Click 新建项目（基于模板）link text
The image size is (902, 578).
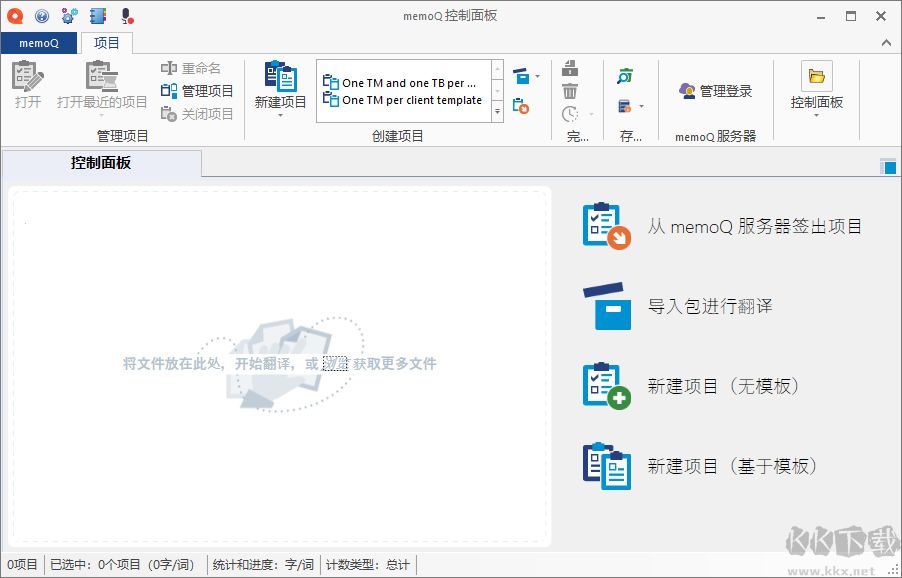point(732,466)
